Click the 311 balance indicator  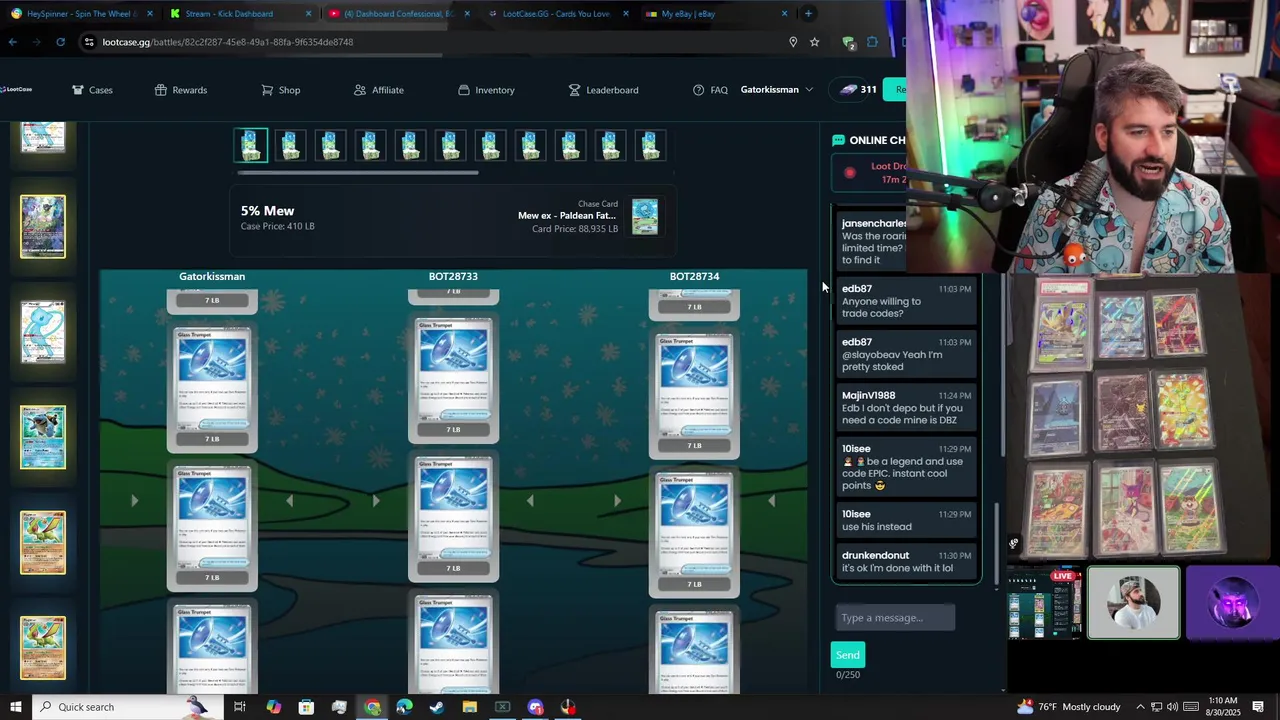click(x=858, y=90)
